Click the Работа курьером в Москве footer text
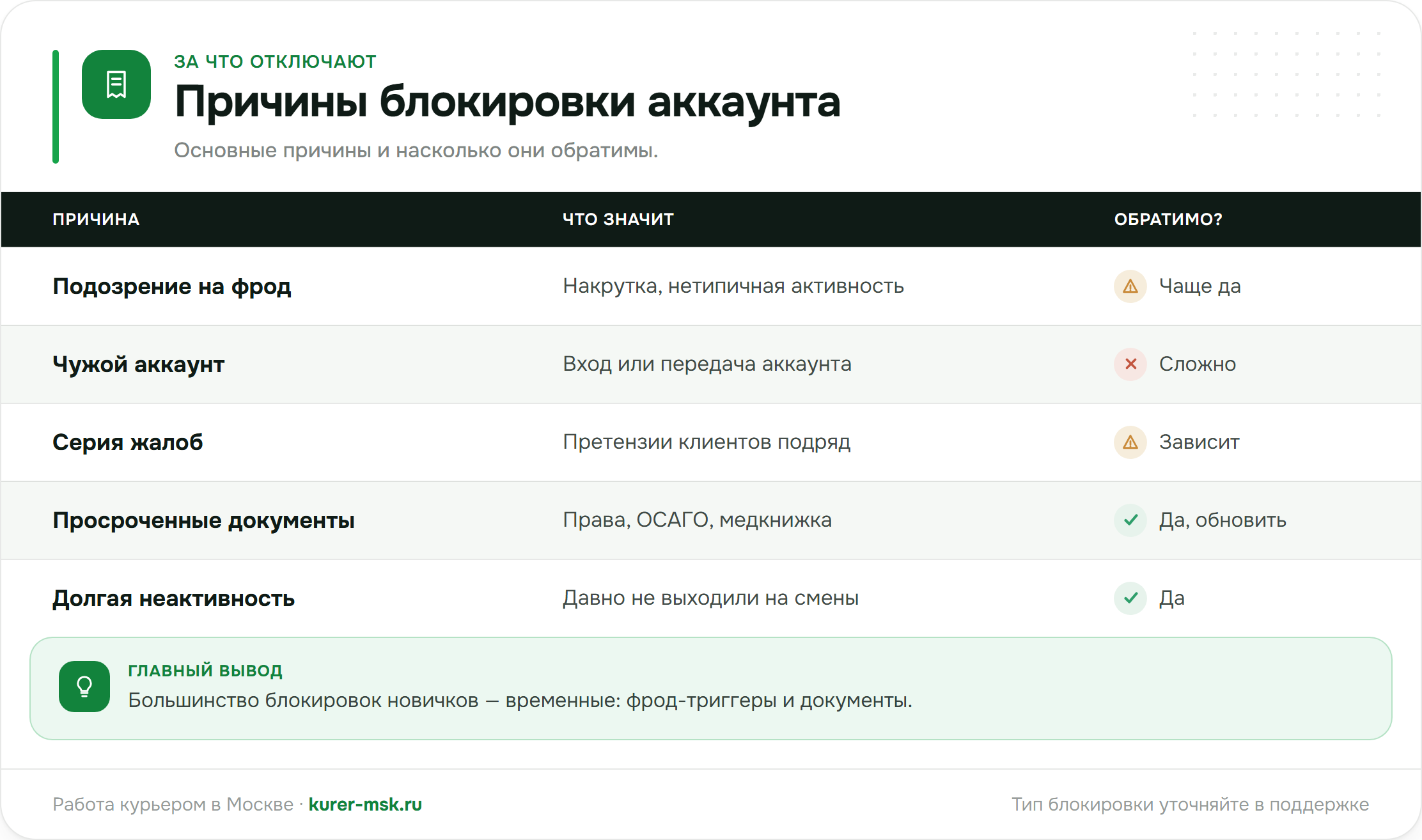The width and height of the screenshot is (1422, 840). coord(173,804)
